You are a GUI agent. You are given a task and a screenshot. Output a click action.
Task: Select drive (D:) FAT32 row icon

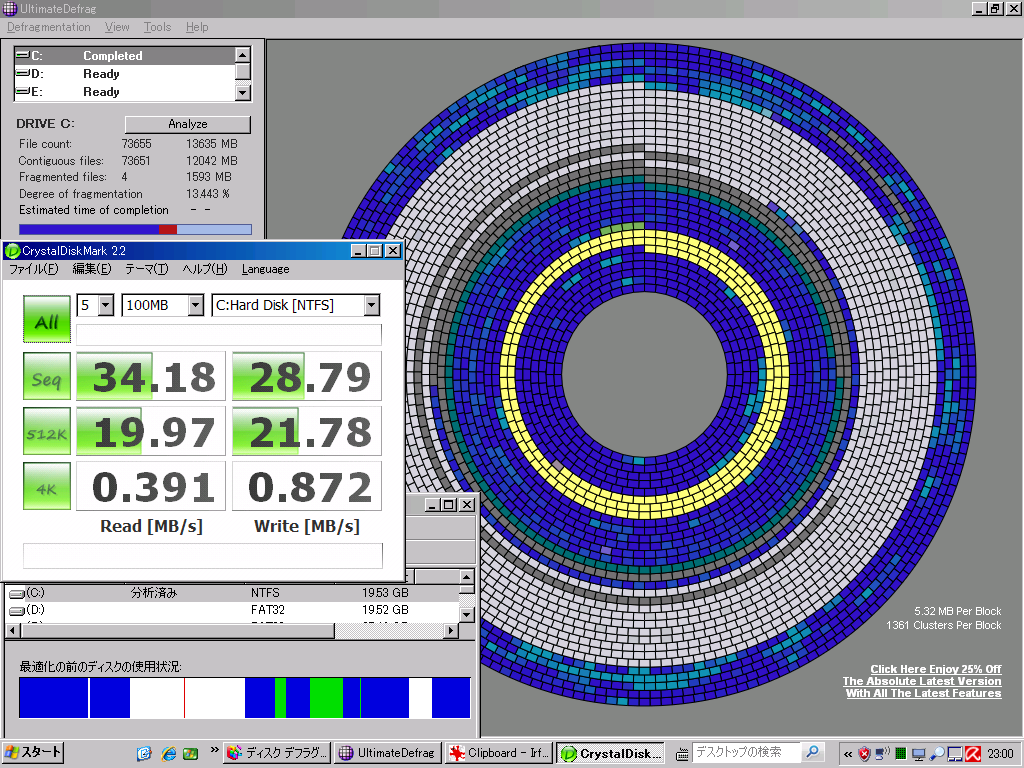click(x=16, y=610)
